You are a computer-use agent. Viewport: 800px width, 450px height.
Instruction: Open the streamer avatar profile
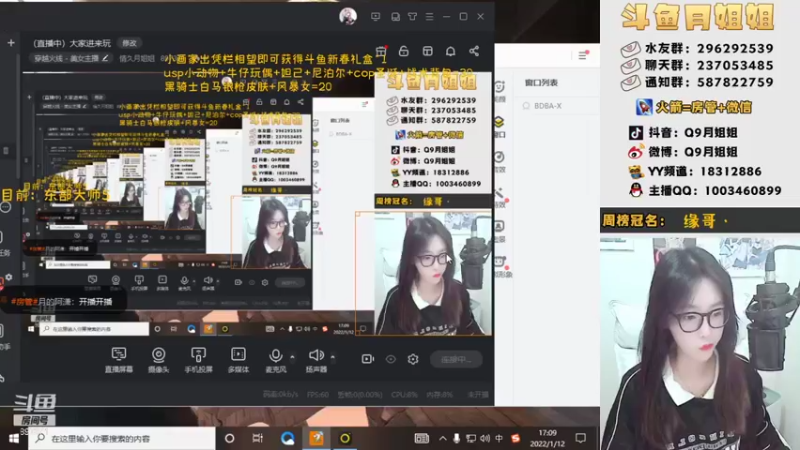[348, 16]
